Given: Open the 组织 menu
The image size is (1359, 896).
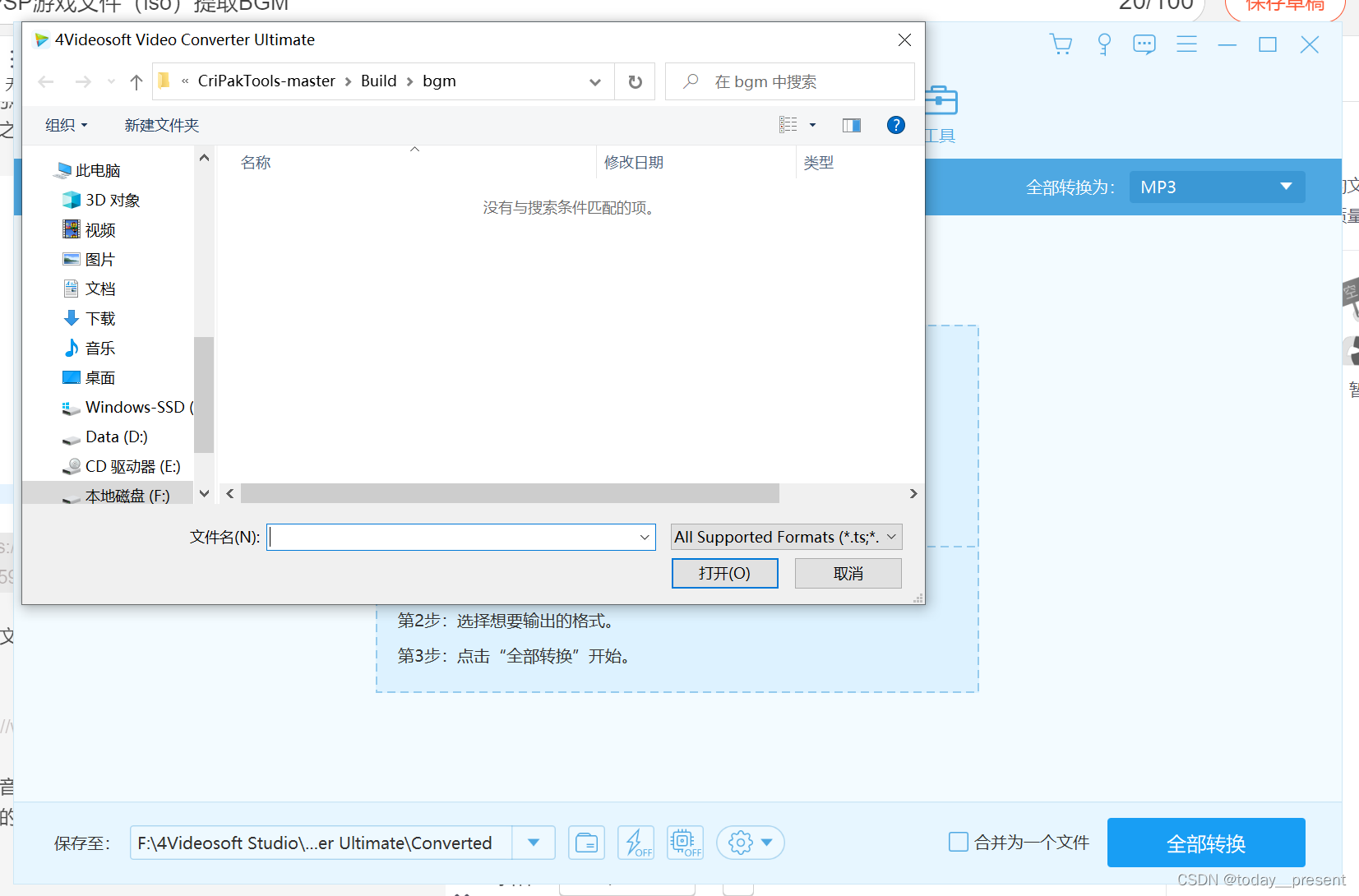Looking at the screenshot, I should coord(66,125).
